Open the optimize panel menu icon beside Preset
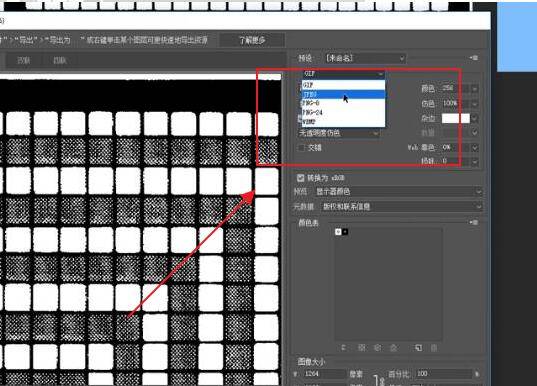Screen dimensions: 537x386 coord(474,58)
